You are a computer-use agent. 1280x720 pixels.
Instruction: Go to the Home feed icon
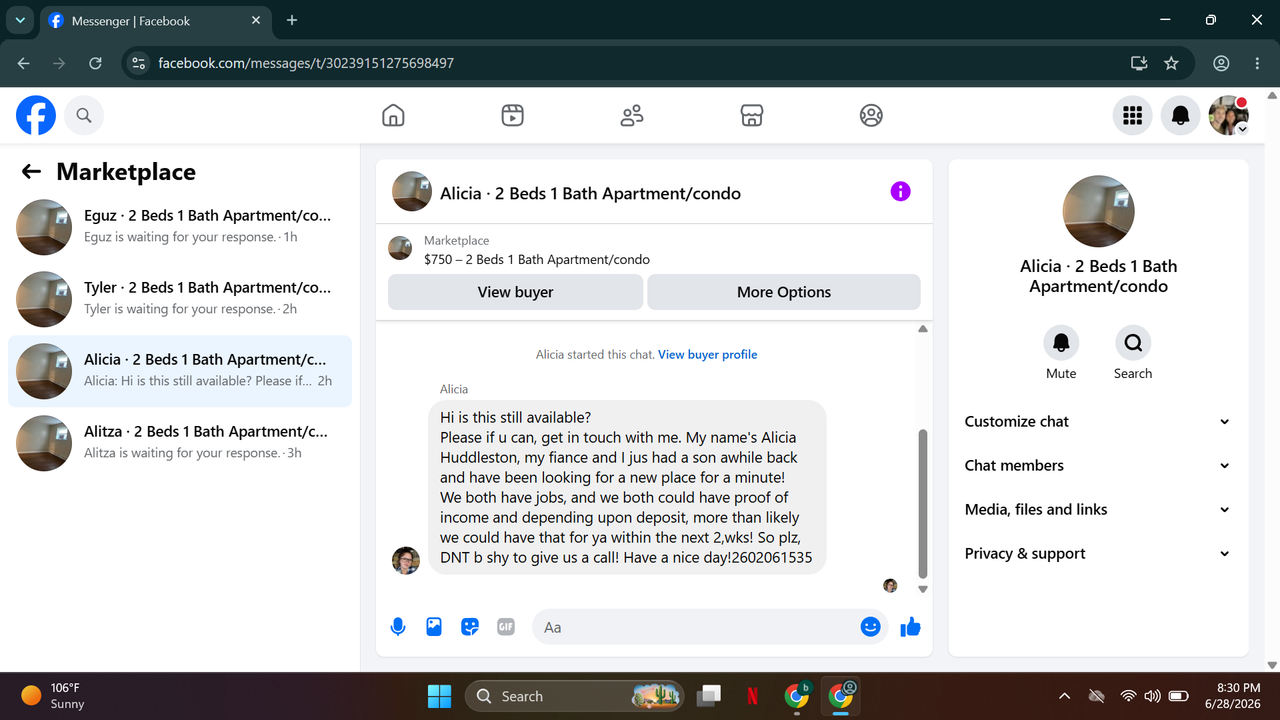tap(393, 116)
